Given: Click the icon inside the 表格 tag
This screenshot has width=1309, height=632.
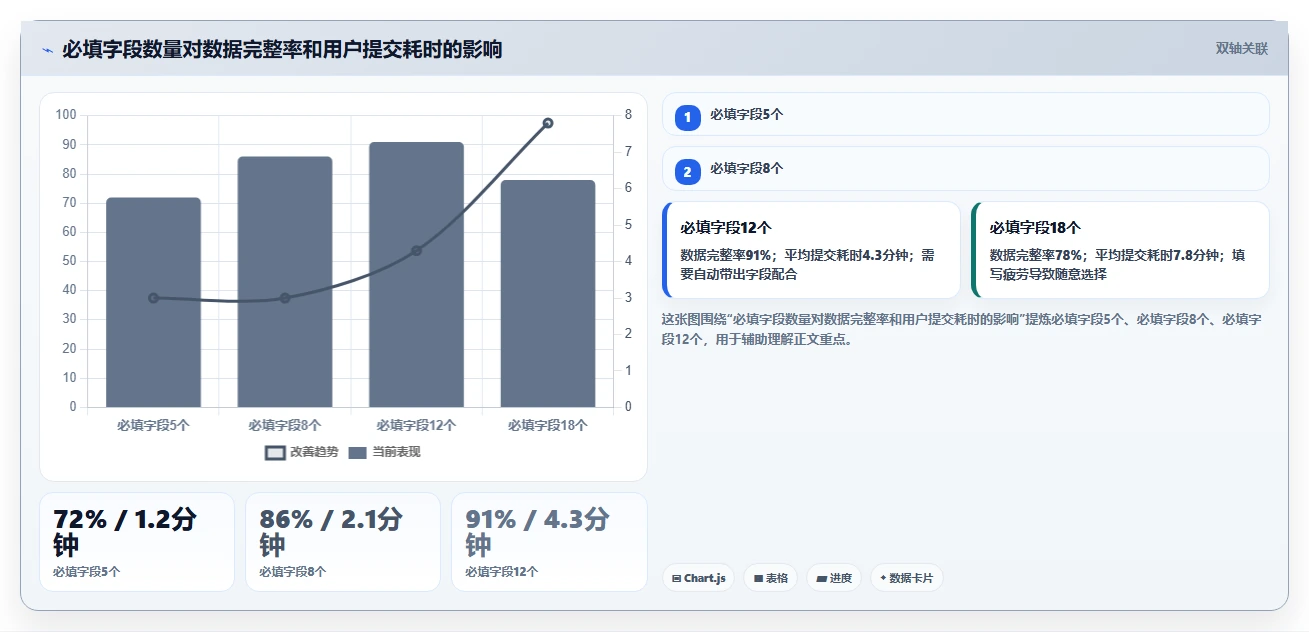Looking at the screenshot, I should click(758, 578).
